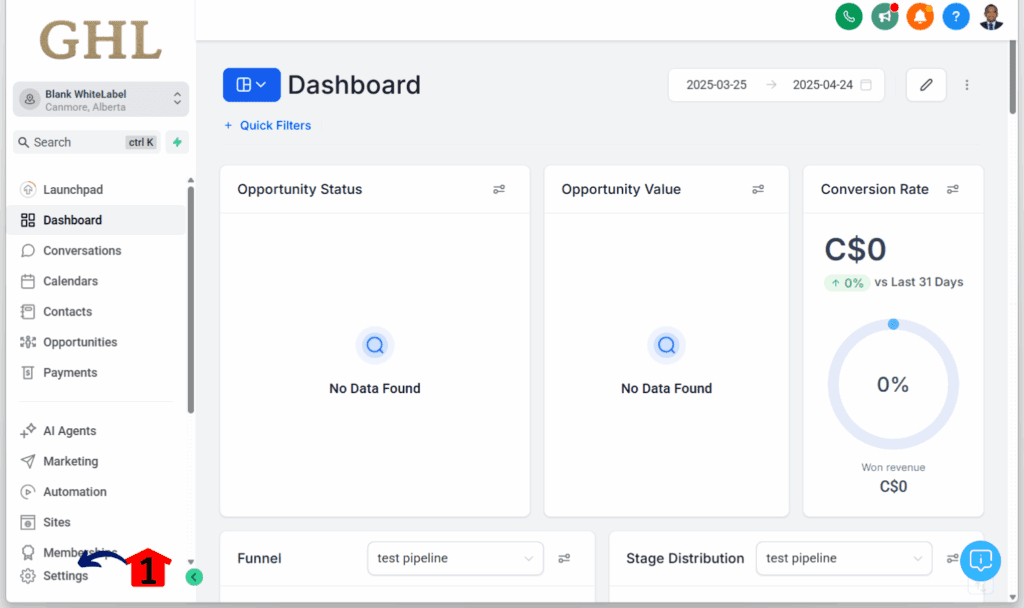The height and width of the screenshot is (608, 1024).
Task: Open Automation in sidebar
Action: pos(97,492)
